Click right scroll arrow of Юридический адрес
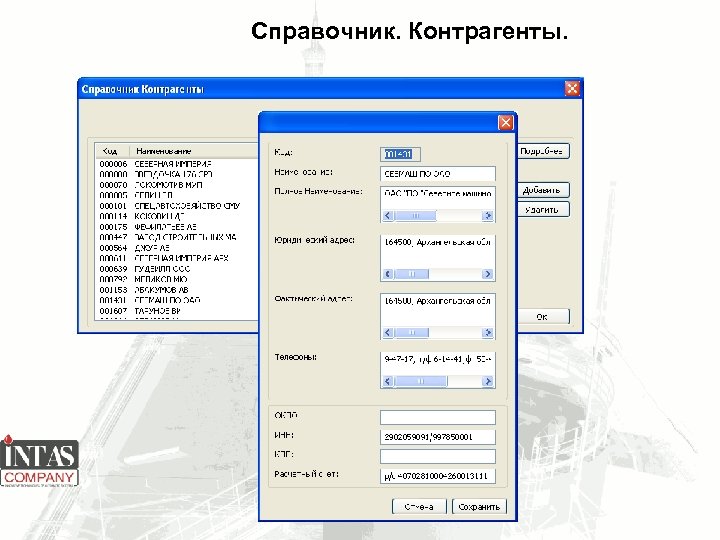 [x=488, y=274]
